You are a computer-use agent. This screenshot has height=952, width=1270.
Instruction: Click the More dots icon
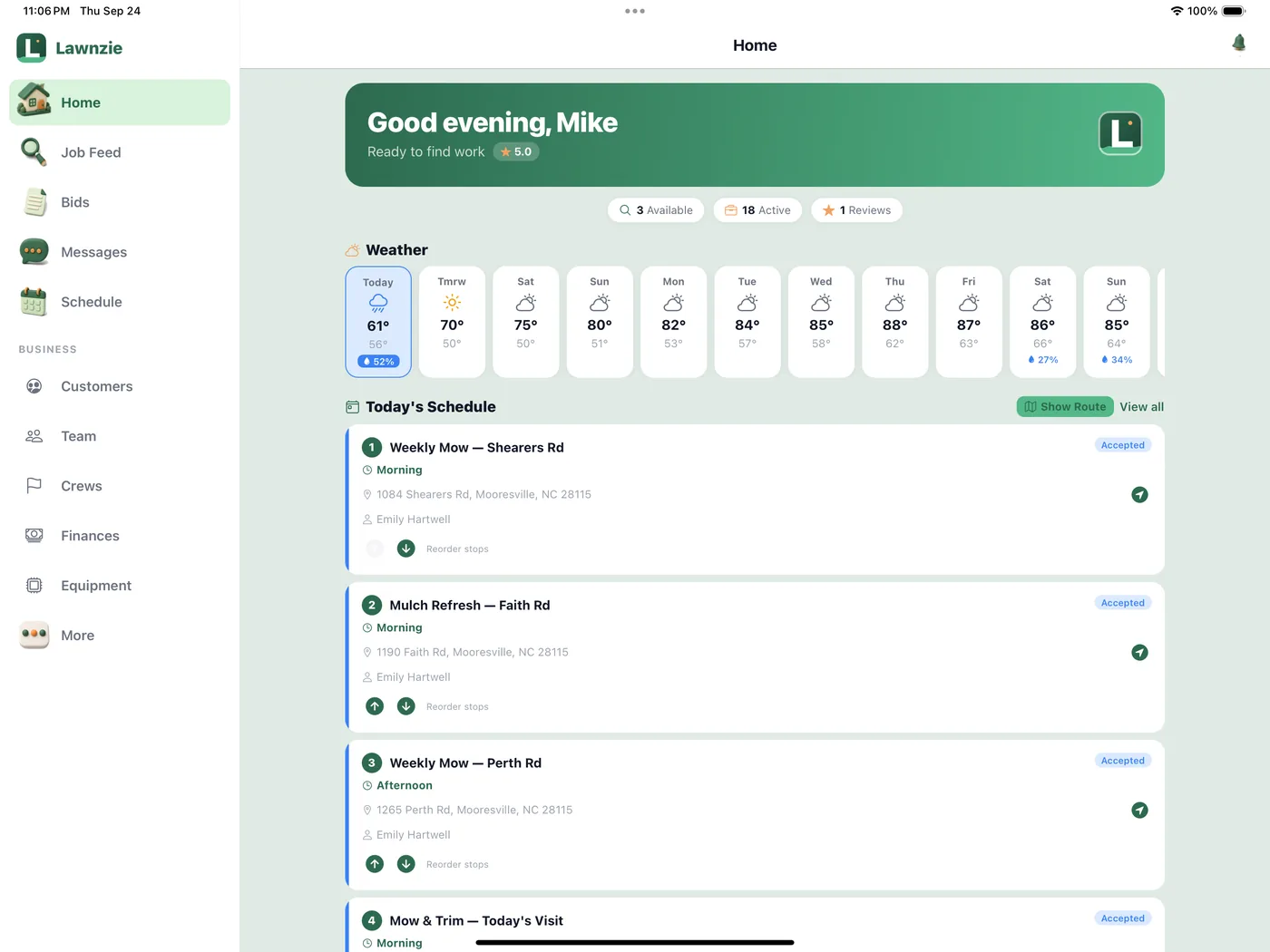(34, 635)
